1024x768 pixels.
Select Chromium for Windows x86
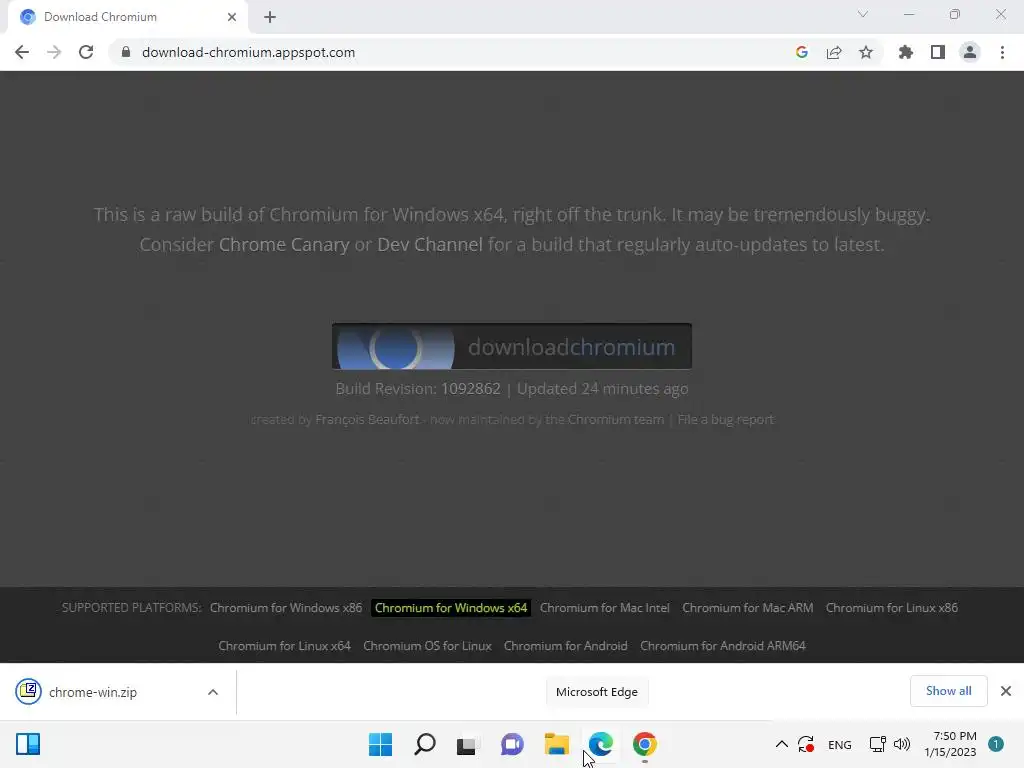286,607
